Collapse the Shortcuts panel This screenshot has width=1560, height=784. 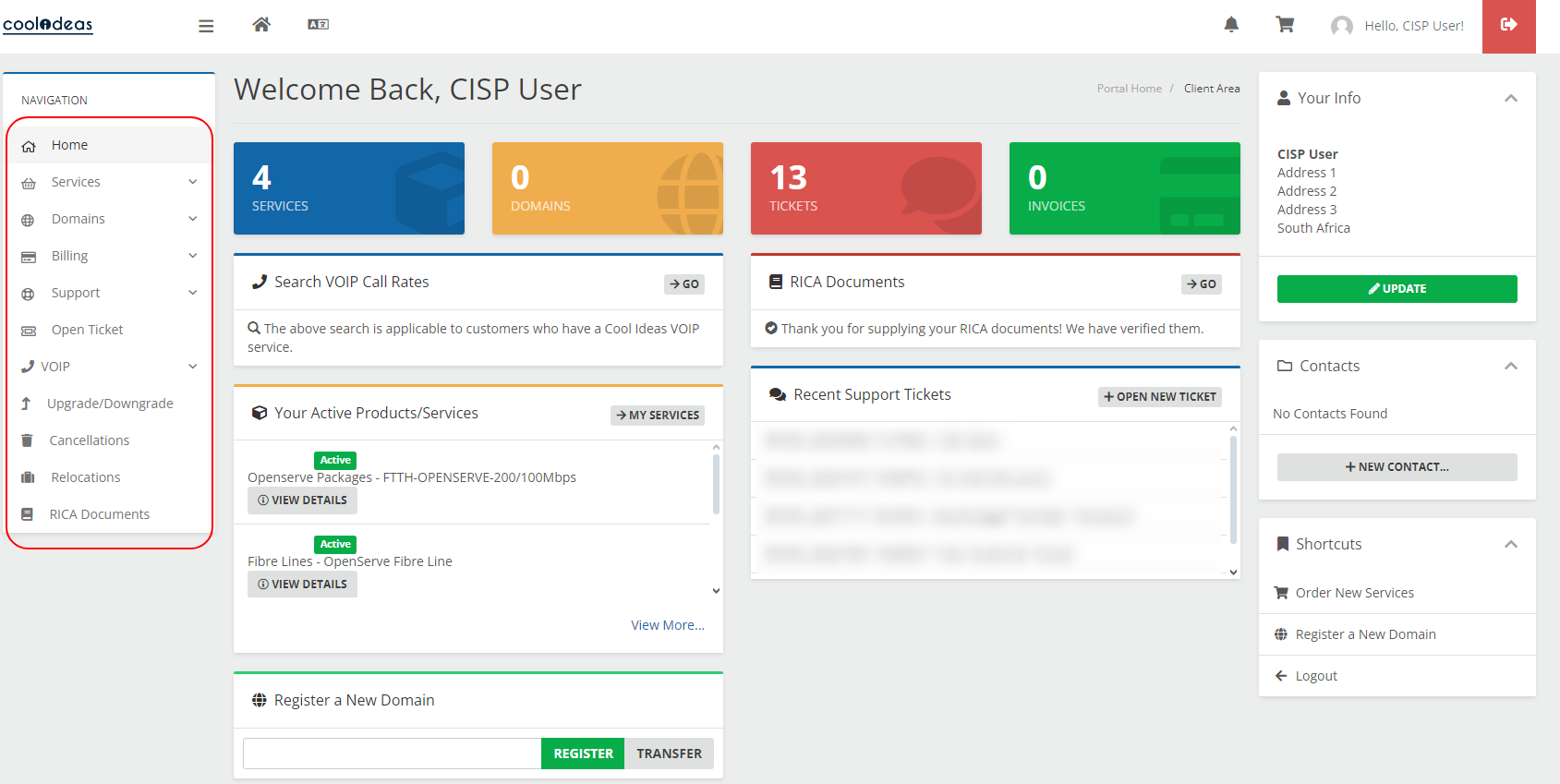pos(1511,544)
